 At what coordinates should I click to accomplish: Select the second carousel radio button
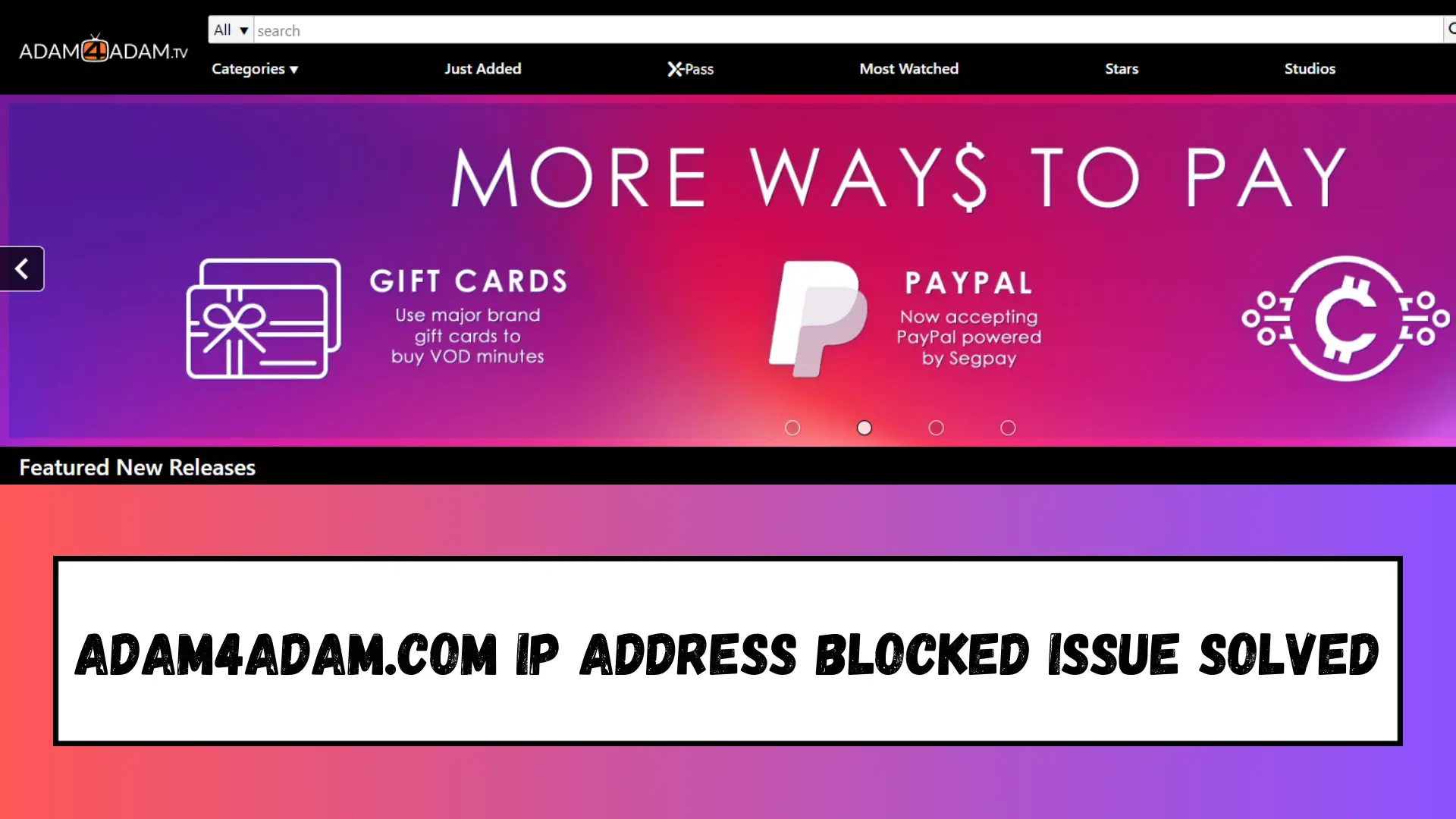(864, 428)
